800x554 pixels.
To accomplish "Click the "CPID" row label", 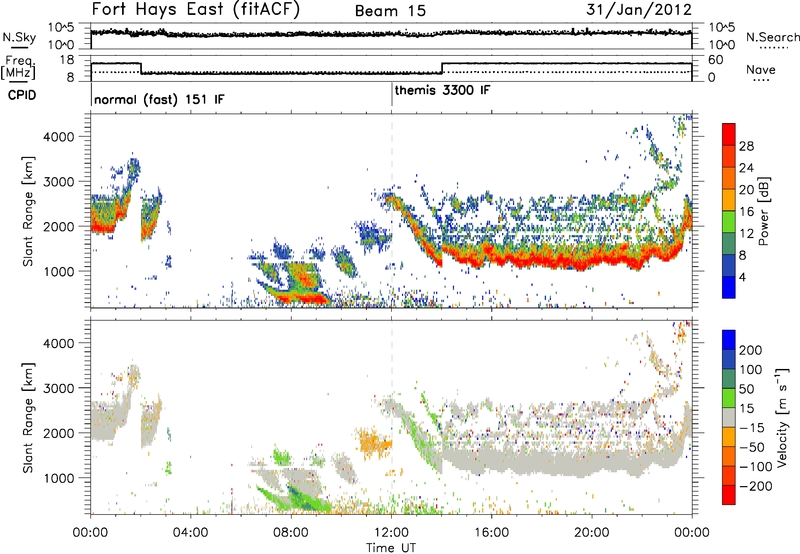I will pos(22,95).
